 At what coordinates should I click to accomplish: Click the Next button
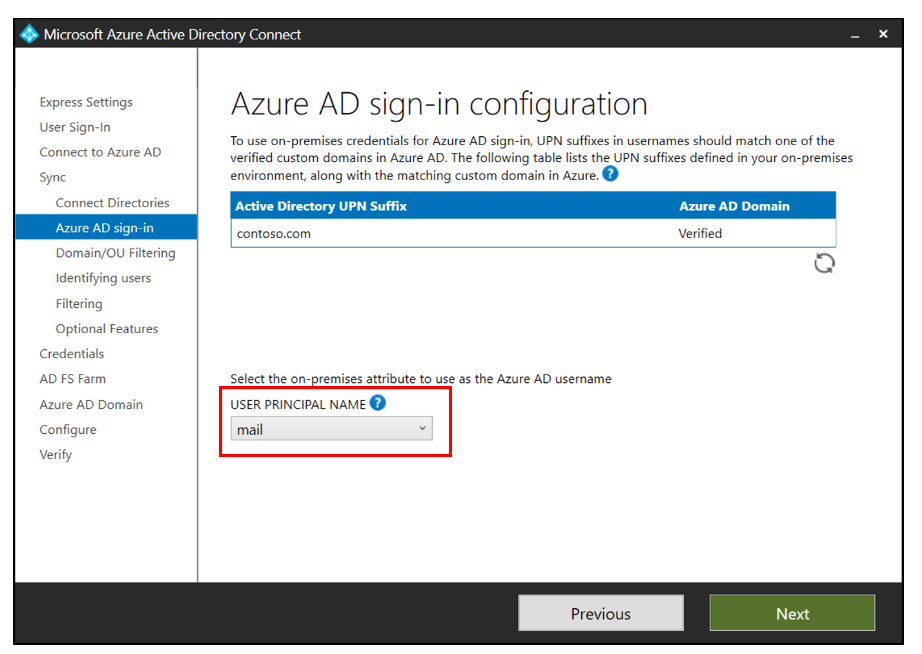[x=792, y=613]
